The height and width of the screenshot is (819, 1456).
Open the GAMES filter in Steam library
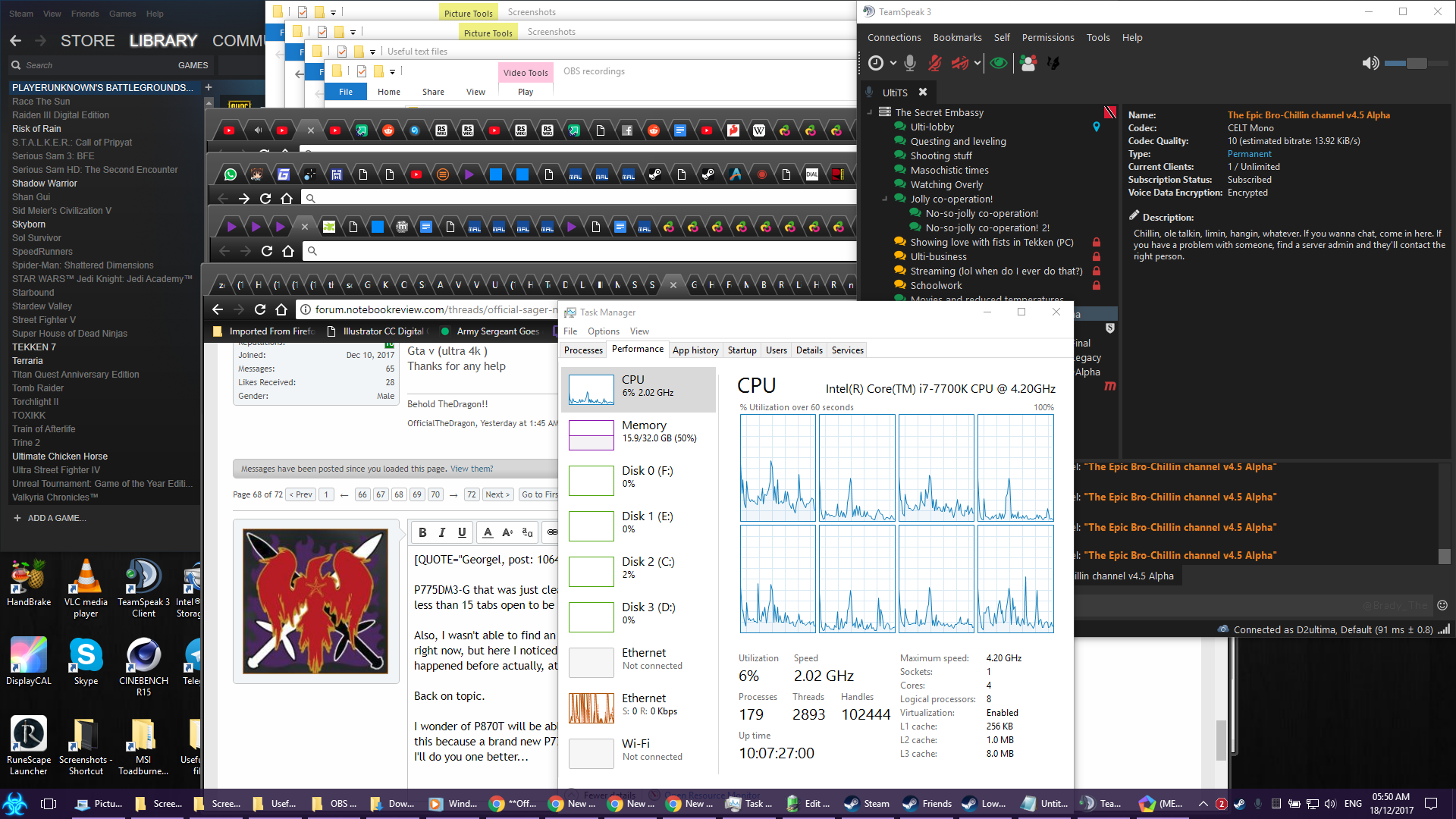(193, 65)
